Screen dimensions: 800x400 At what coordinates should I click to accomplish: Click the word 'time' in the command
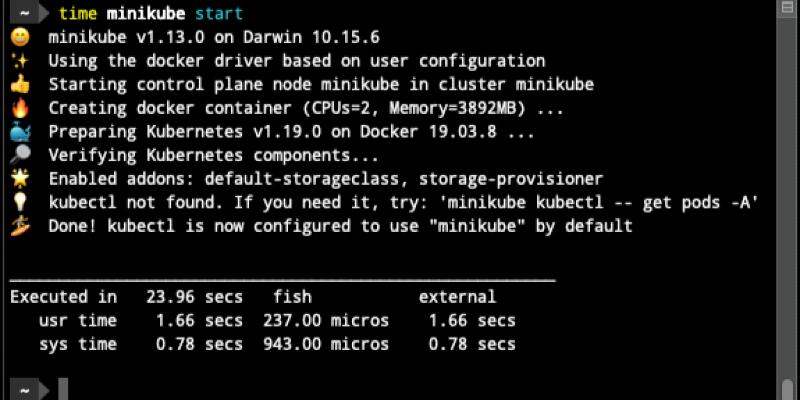point(78,14)
